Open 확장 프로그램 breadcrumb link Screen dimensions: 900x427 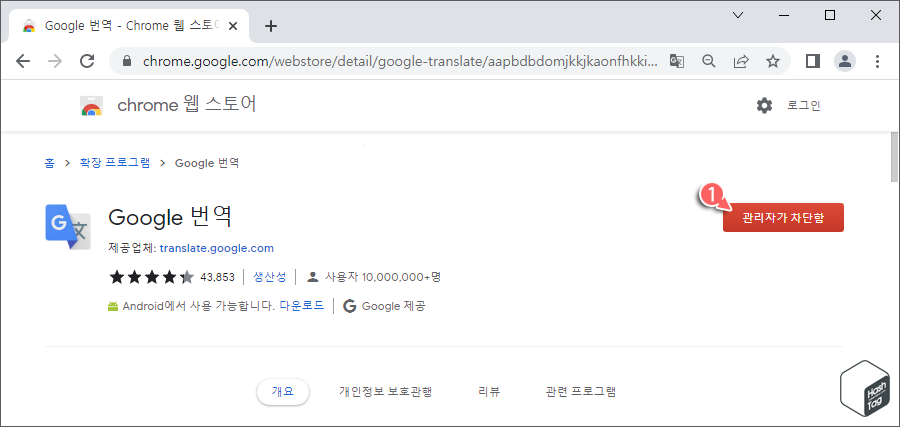pos(115,163)
